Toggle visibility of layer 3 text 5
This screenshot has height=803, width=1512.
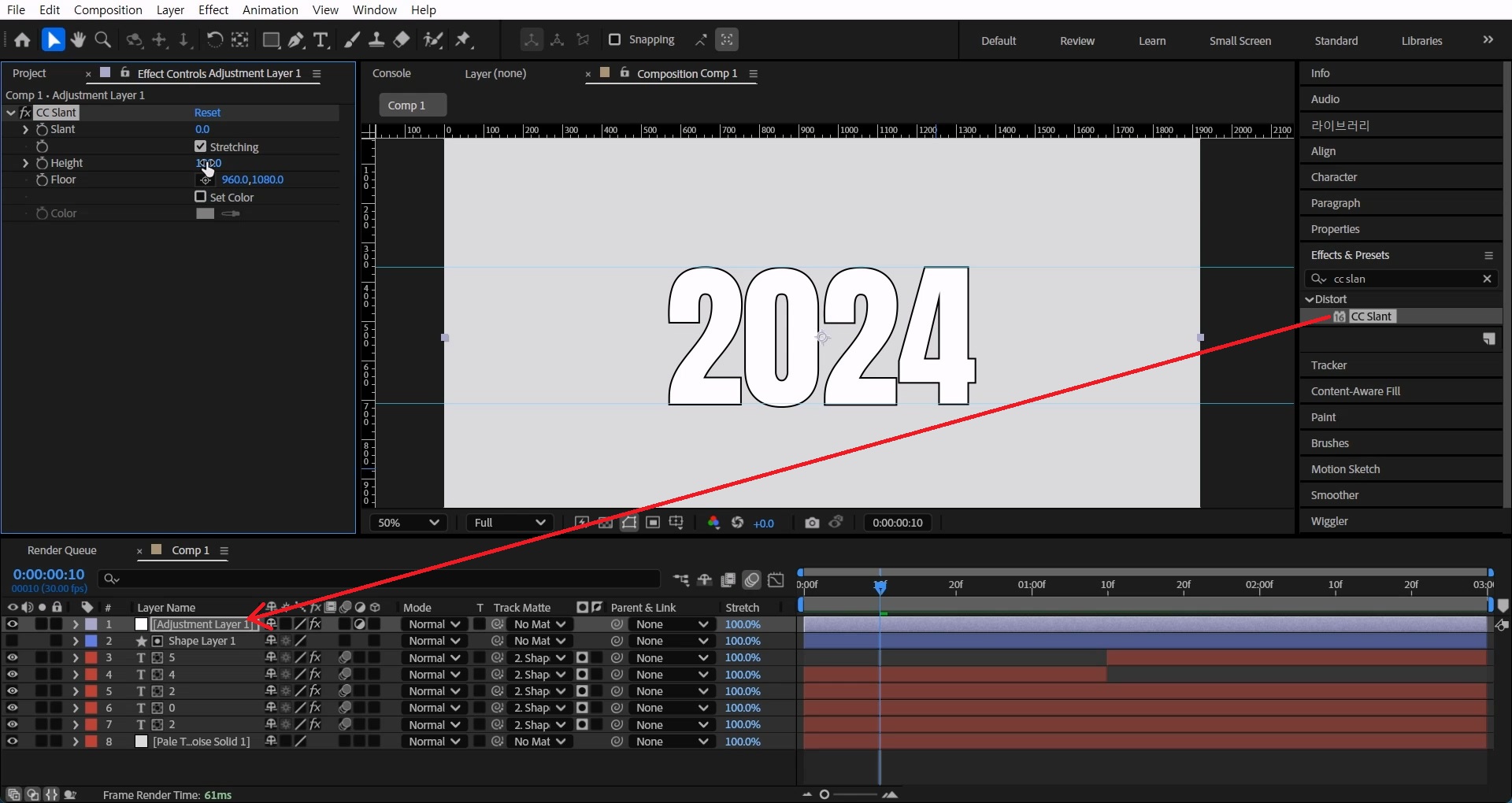[12, 657]
